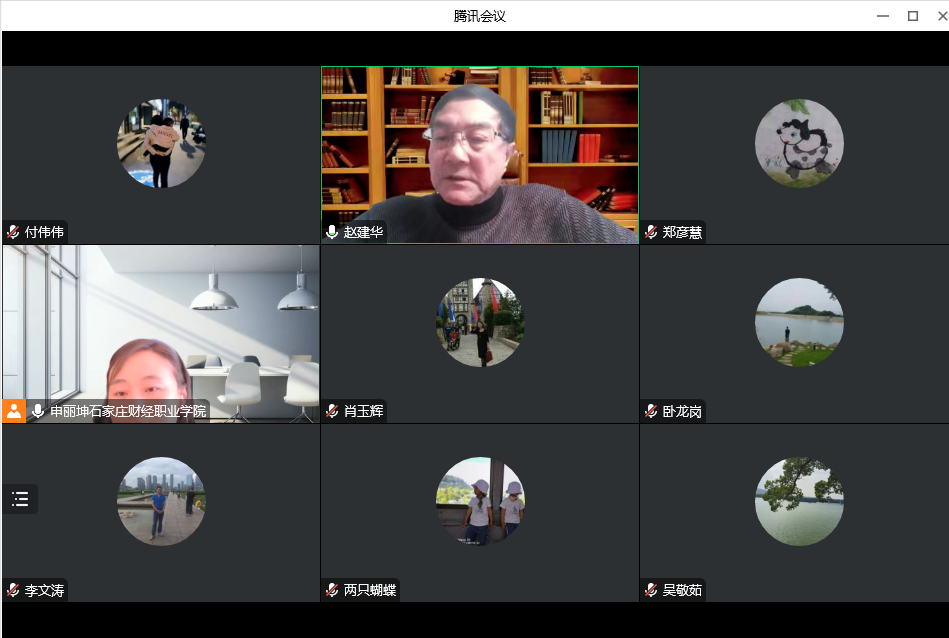The image size is (949, 638).
Task: Click the muted microphone icon beside 付伟伟
Action: point(14,232)
